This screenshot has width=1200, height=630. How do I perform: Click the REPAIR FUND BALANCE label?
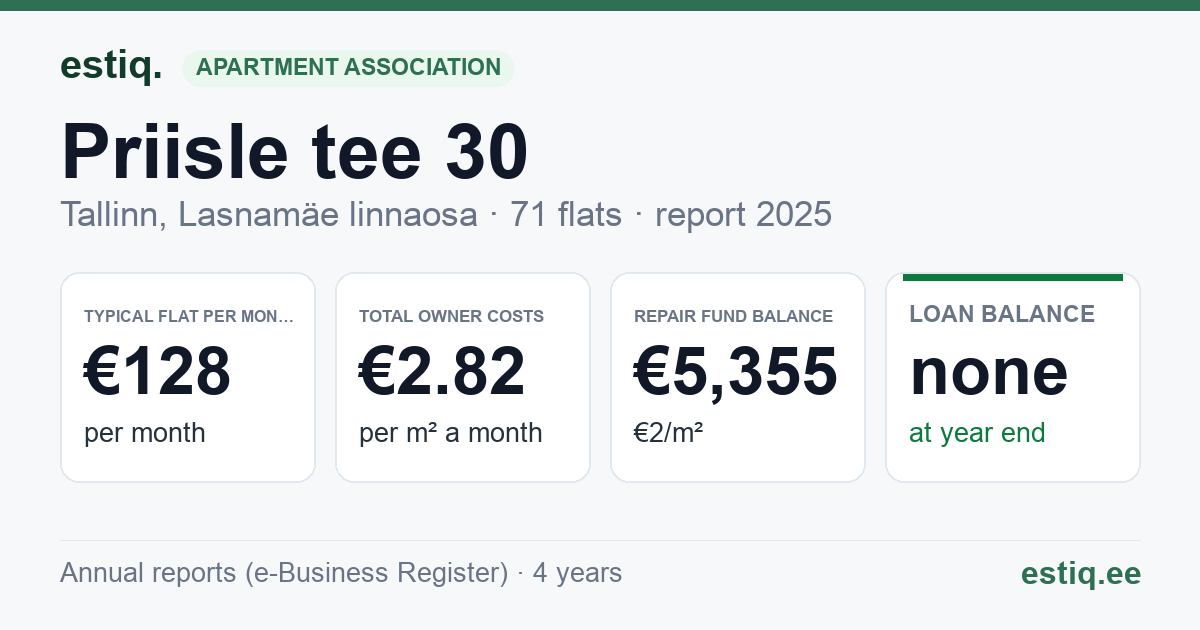pyautogui.click(x=733, y=316)
